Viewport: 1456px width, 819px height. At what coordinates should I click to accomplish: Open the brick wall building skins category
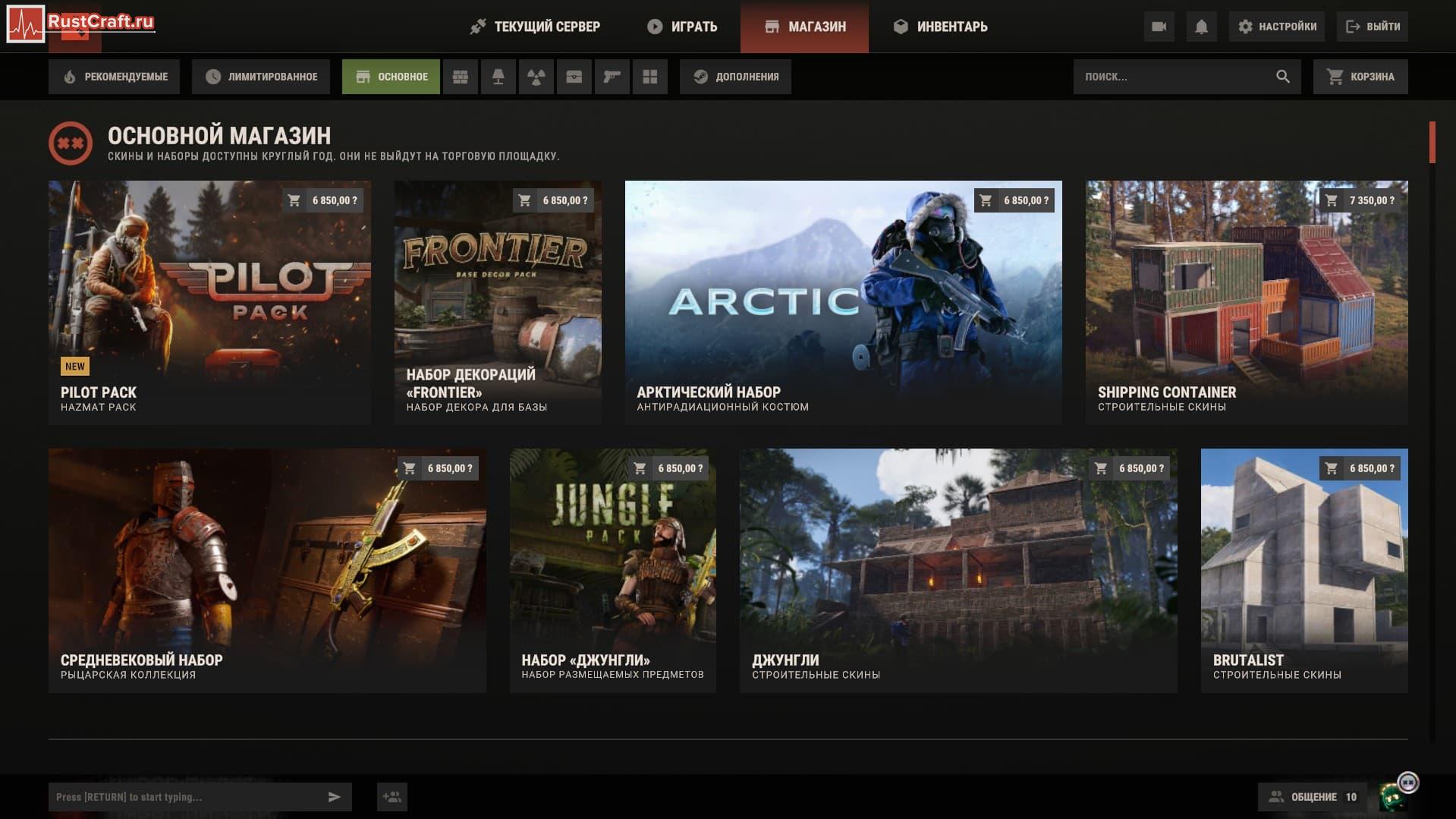[461, 77]
